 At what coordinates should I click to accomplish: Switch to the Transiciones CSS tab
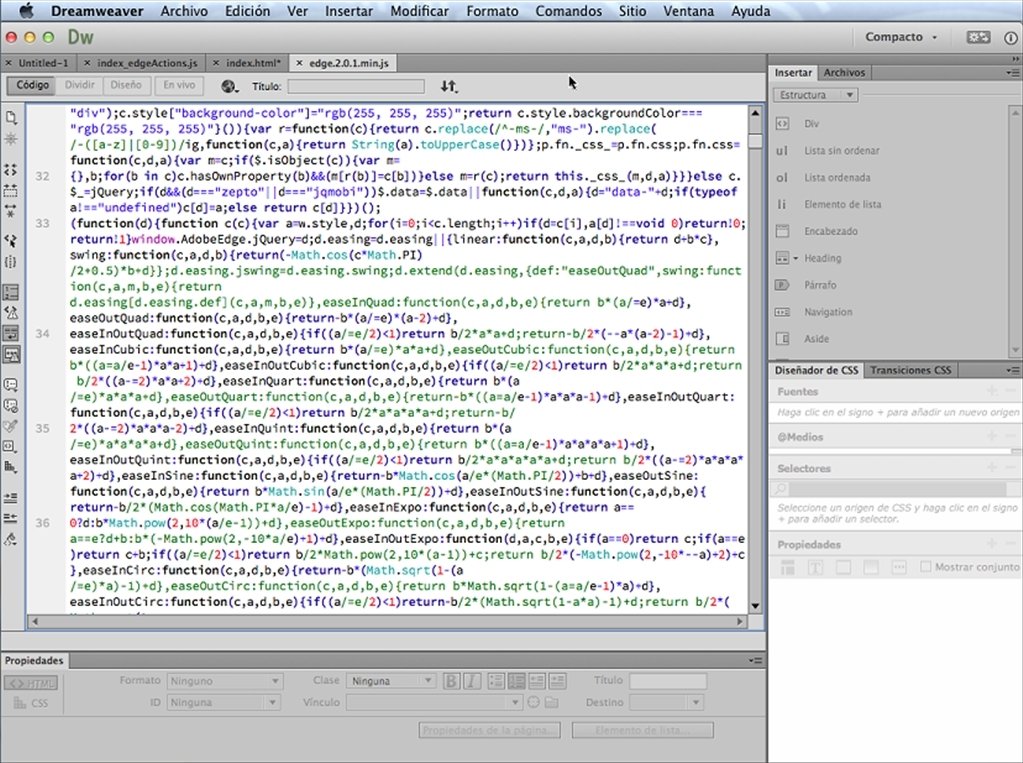[x=910, y=370]
